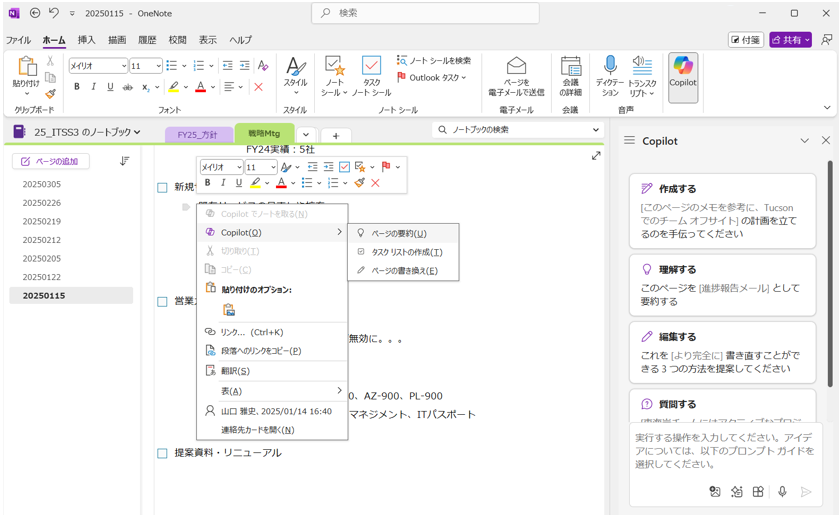Screen dimensions: 839x515
Task: Click the ribbon red X delete icon
Action: pyautogui.click(x=258, y=87)
